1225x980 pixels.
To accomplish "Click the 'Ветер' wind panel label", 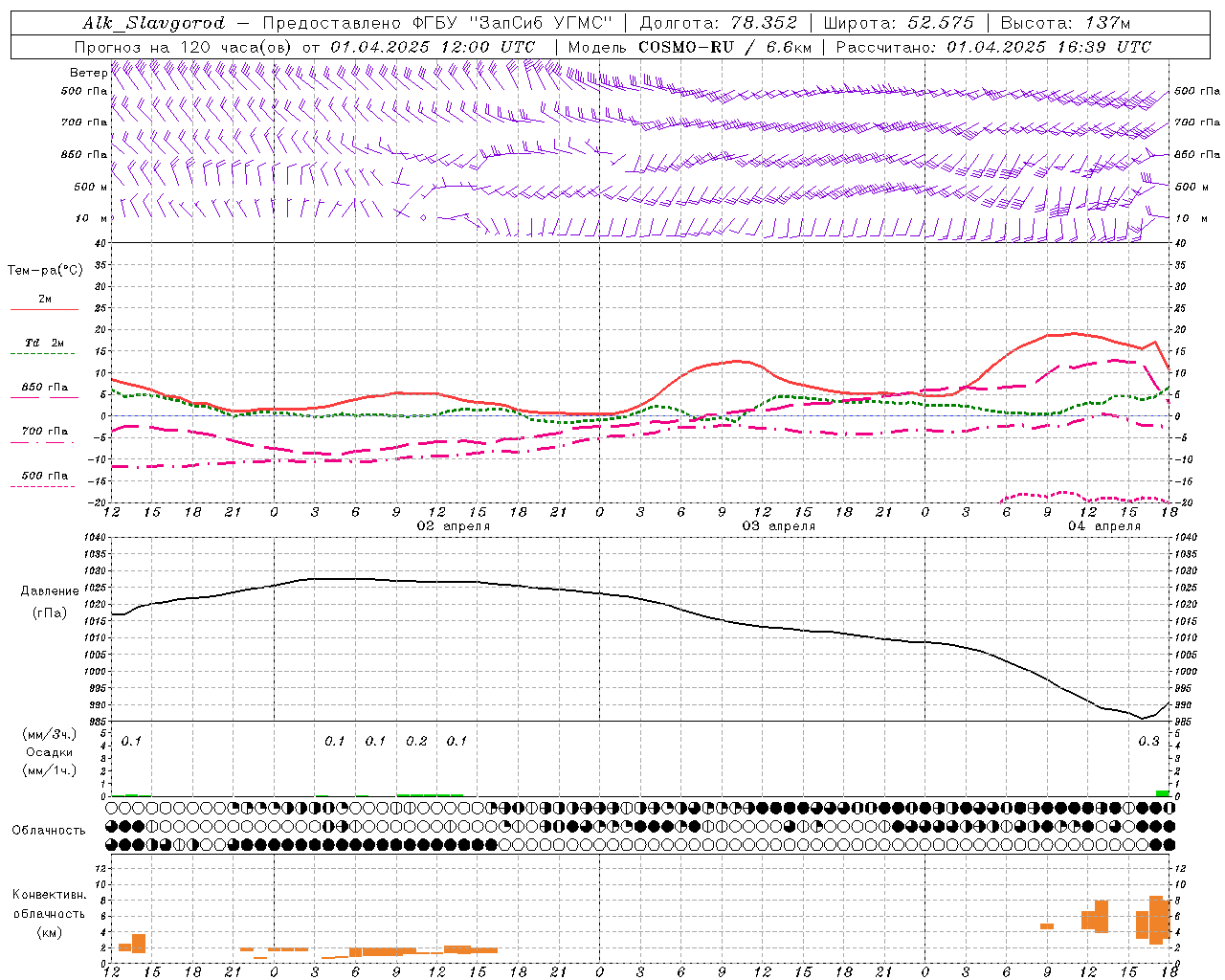I will click(x=88, y=73).
